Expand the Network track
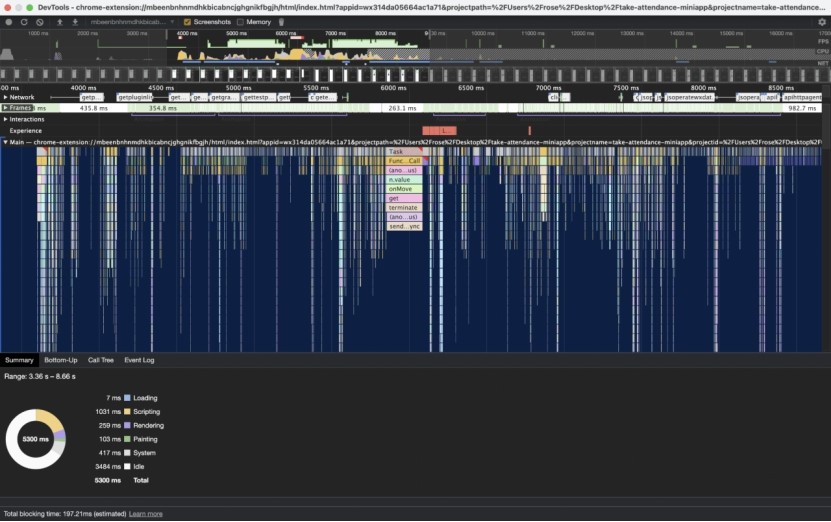Screen dimensions: 831x522 [5, 97]
